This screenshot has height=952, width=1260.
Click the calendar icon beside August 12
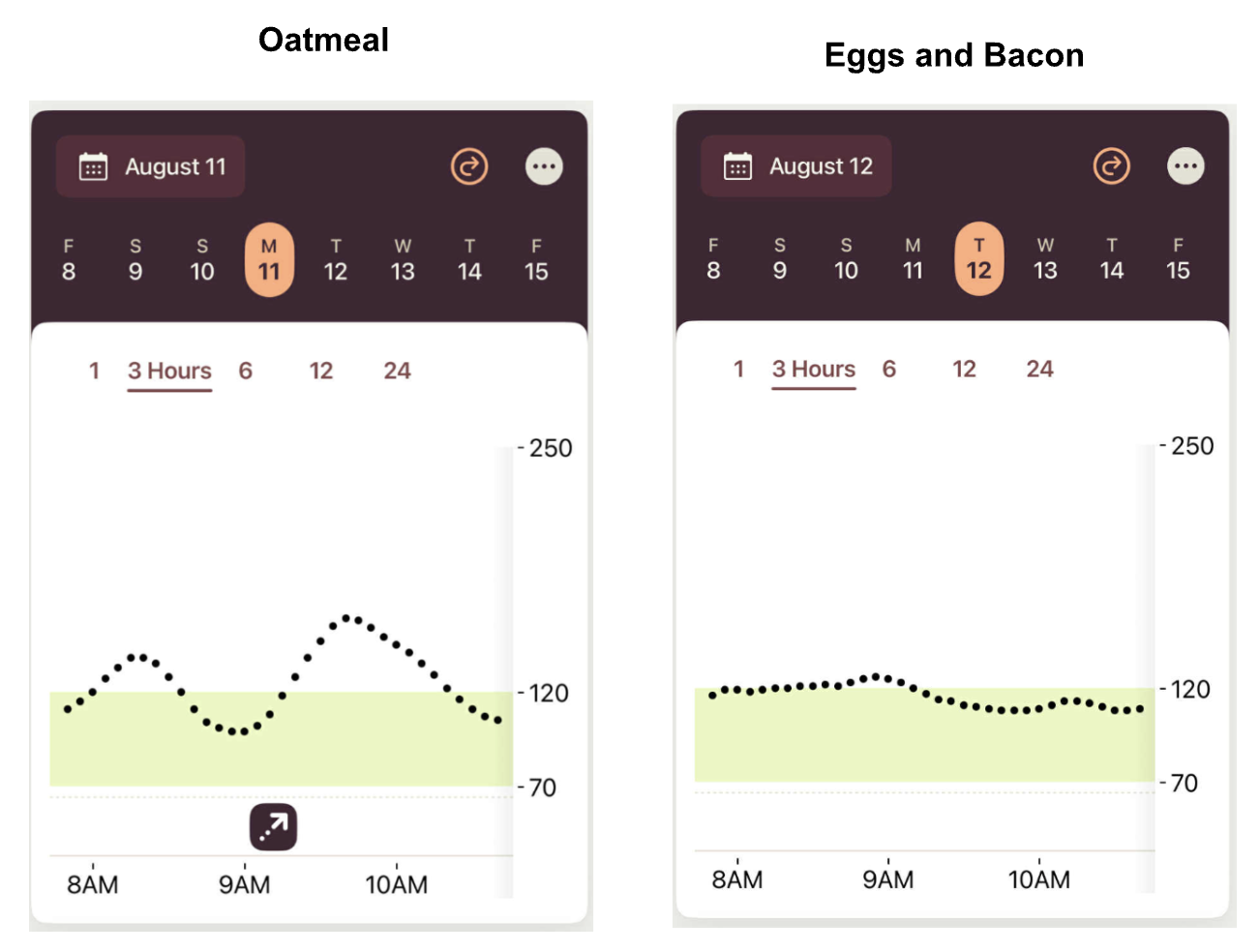pos(737,166)
